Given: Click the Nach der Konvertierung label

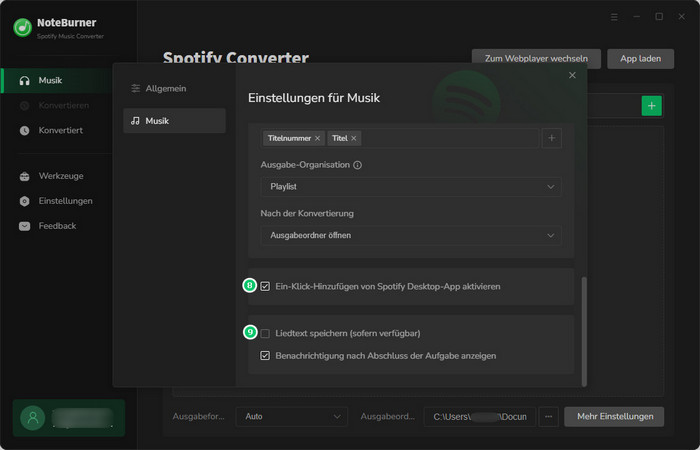Looking at the screenshot, I should [307, 213].
